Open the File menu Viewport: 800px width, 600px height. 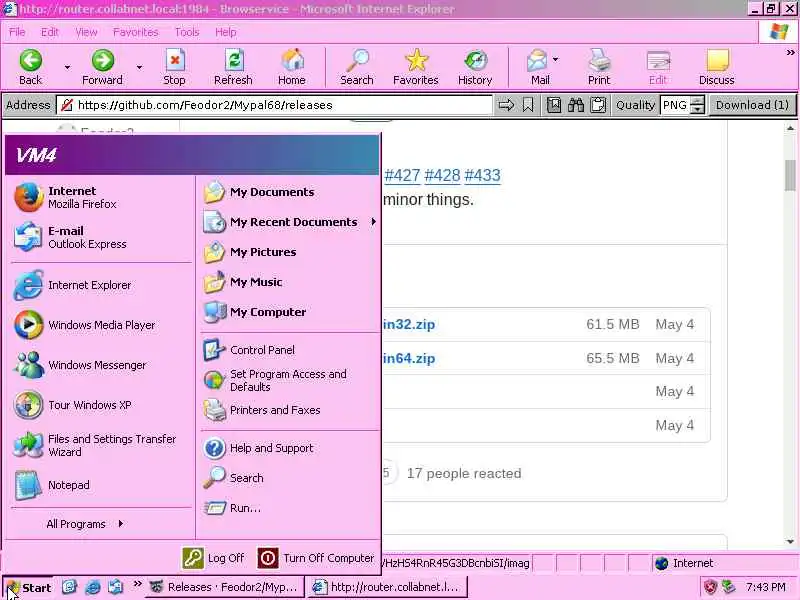pyautogui.click(x=17, y=32)
